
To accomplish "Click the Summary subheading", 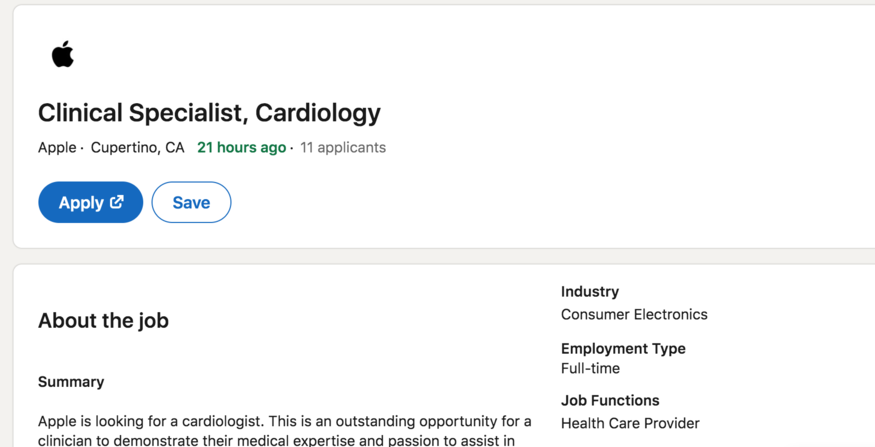I will click(71, 382).
